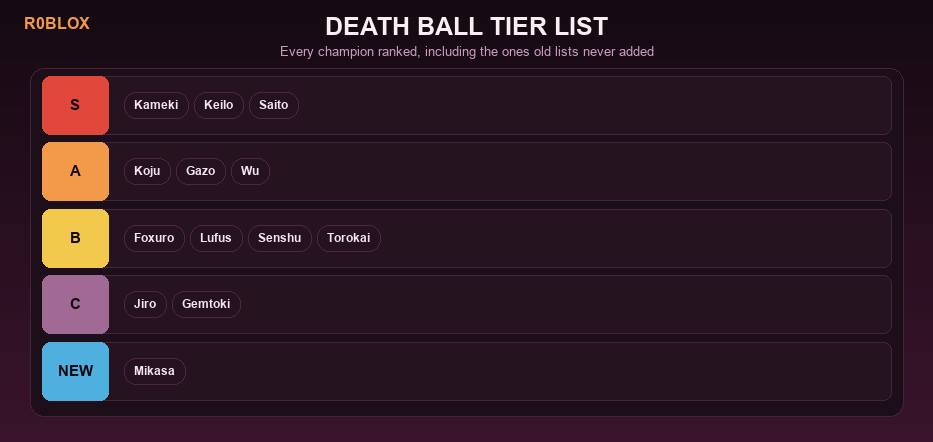Select the Mikasa chip in NEW tier
This screenshot has height=442, width=933.
coord(155,371)
